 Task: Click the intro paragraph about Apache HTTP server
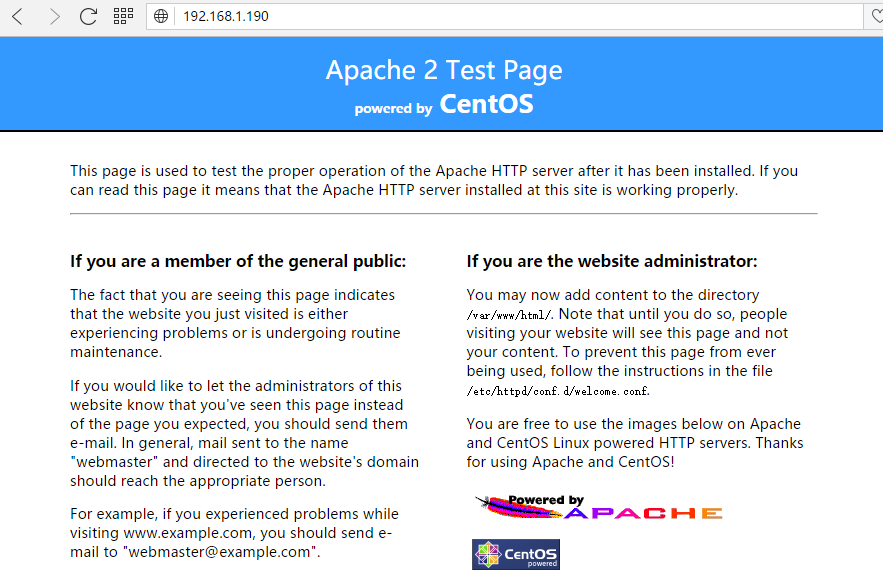point(433,180)
